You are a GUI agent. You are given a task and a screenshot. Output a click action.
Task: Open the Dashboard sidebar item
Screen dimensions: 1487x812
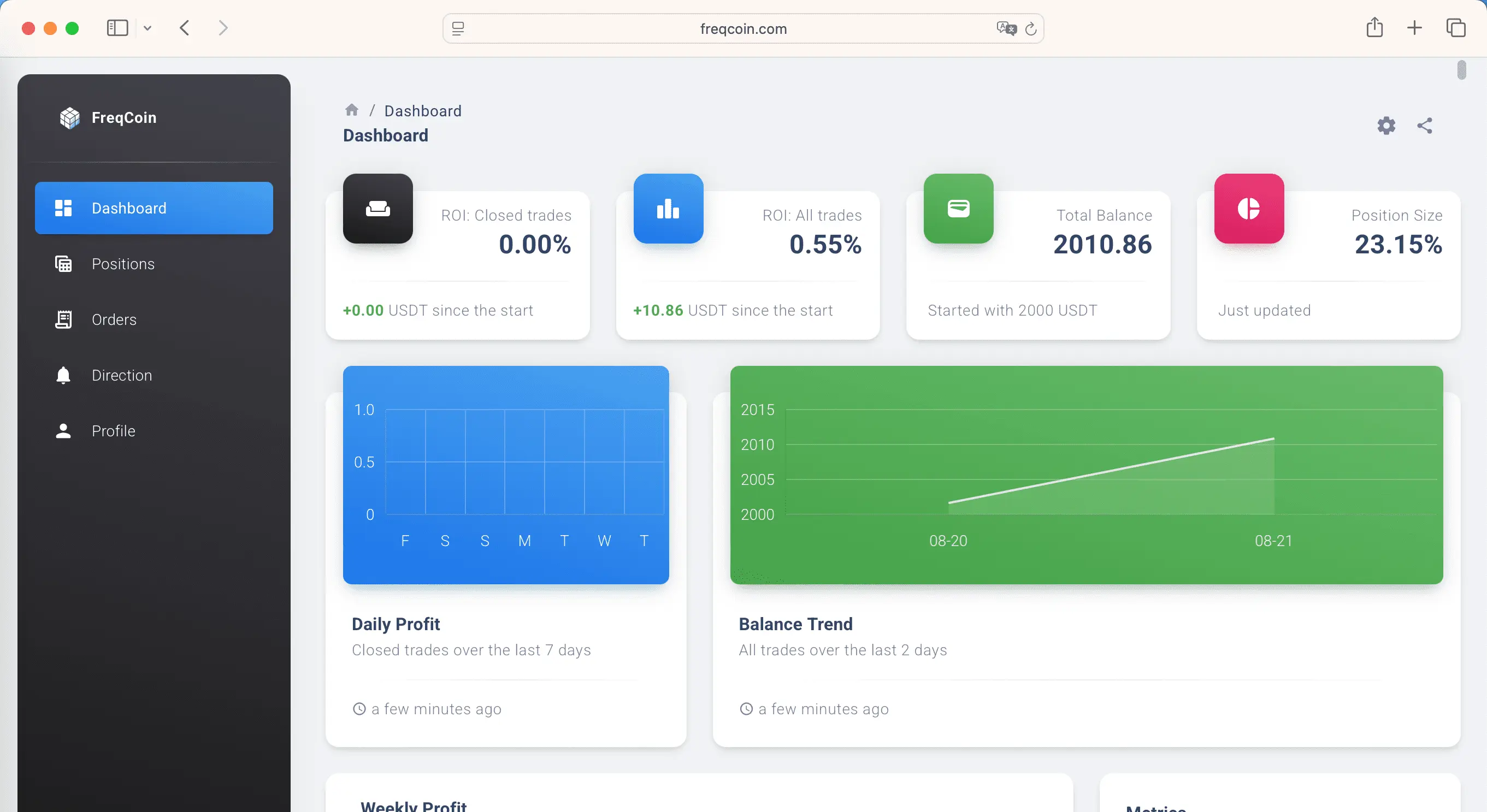click(154, 208)
